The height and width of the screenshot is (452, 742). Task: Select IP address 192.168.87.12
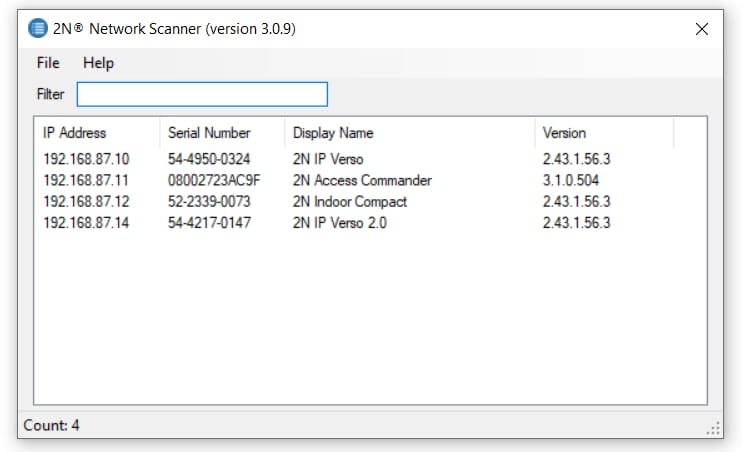86,202
